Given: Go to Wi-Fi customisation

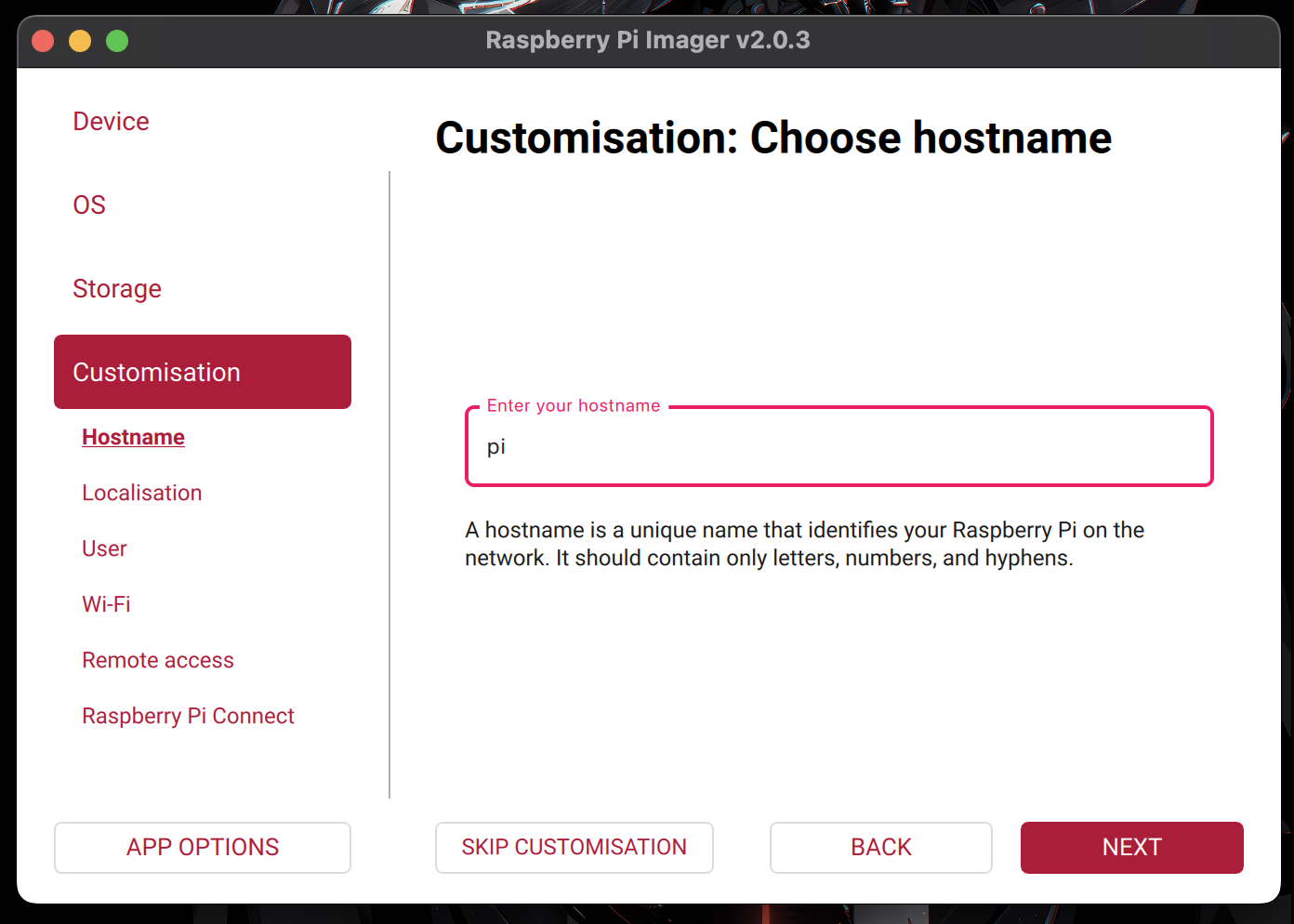Looking at the screenshot, I should pyautogui.click(x=106, y=604).
